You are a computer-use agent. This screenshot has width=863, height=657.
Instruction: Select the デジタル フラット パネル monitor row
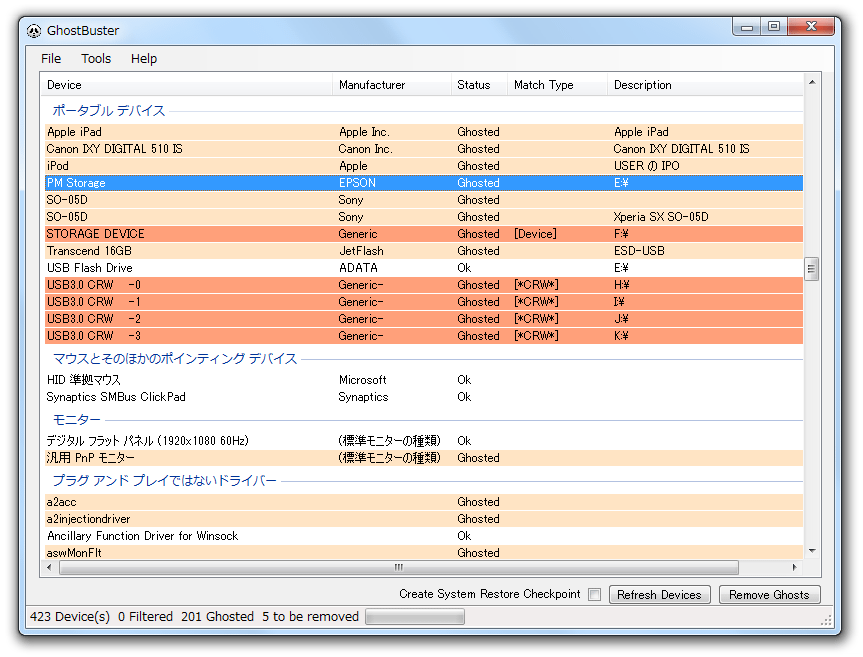(x=423, y=441)
